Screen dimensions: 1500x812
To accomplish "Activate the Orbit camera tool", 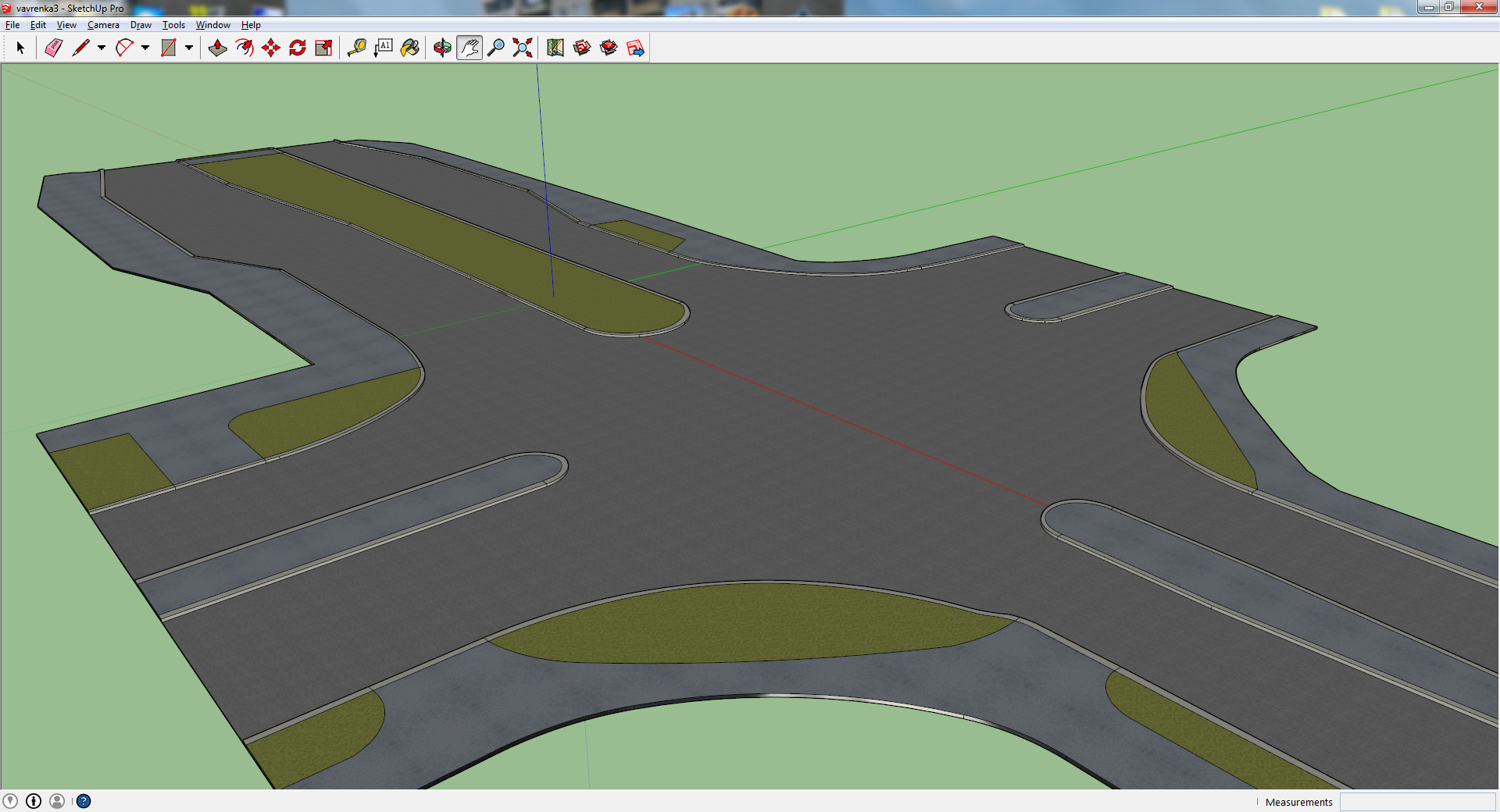I will pyautogui.click(x=442, y=48).
